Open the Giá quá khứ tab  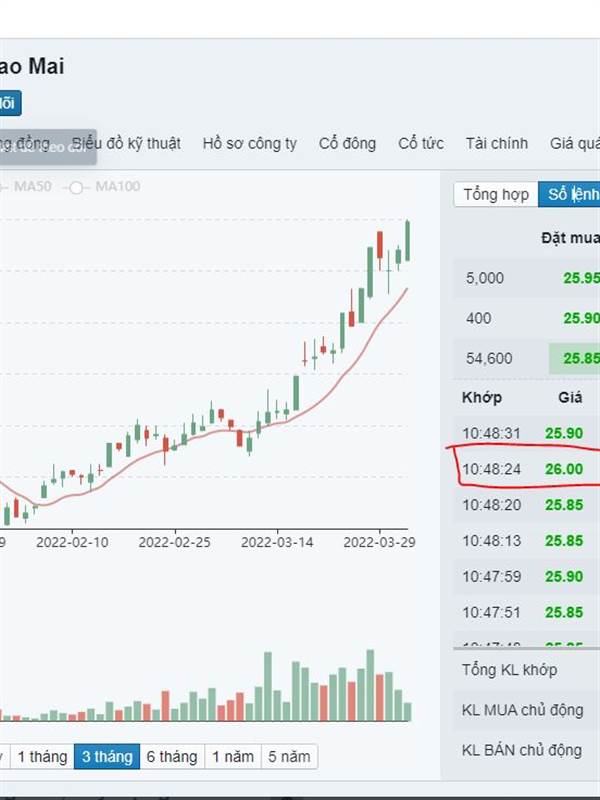pyautogui.click(x=575, y=143)
